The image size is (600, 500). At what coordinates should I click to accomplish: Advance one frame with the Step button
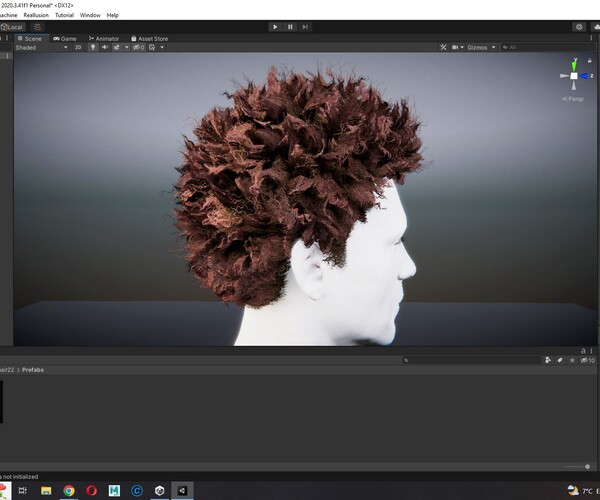[x=305, y=27]
